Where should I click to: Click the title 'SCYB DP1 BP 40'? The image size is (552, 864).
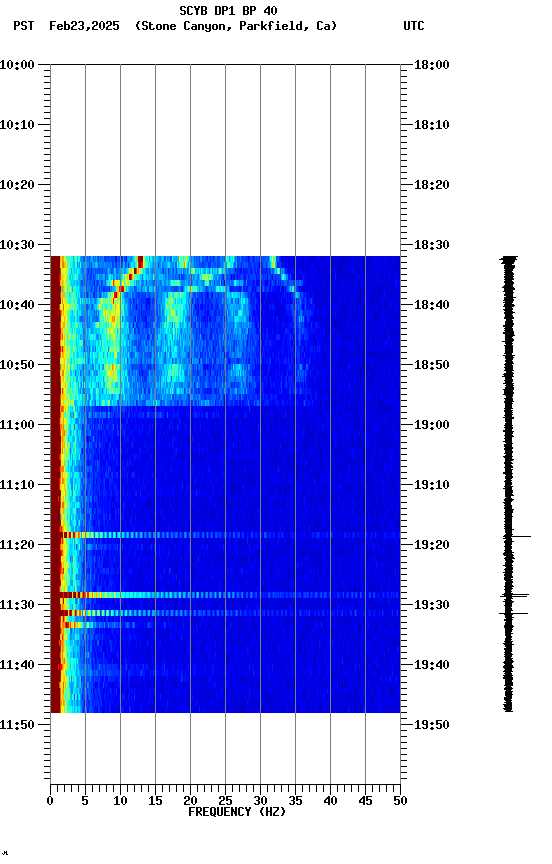228,11
